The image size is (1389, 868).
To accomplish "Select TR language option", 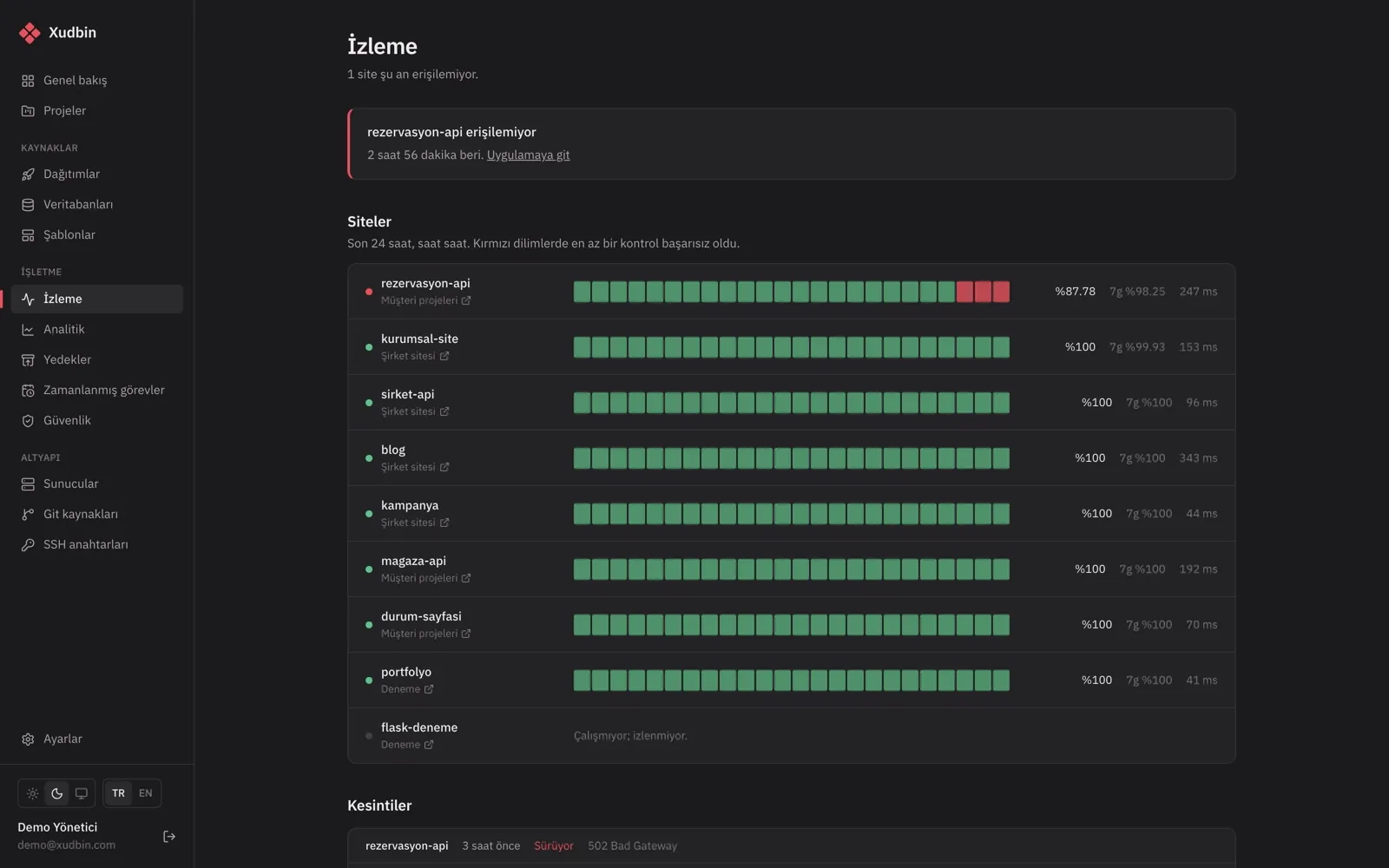I will tap(118, 793).
